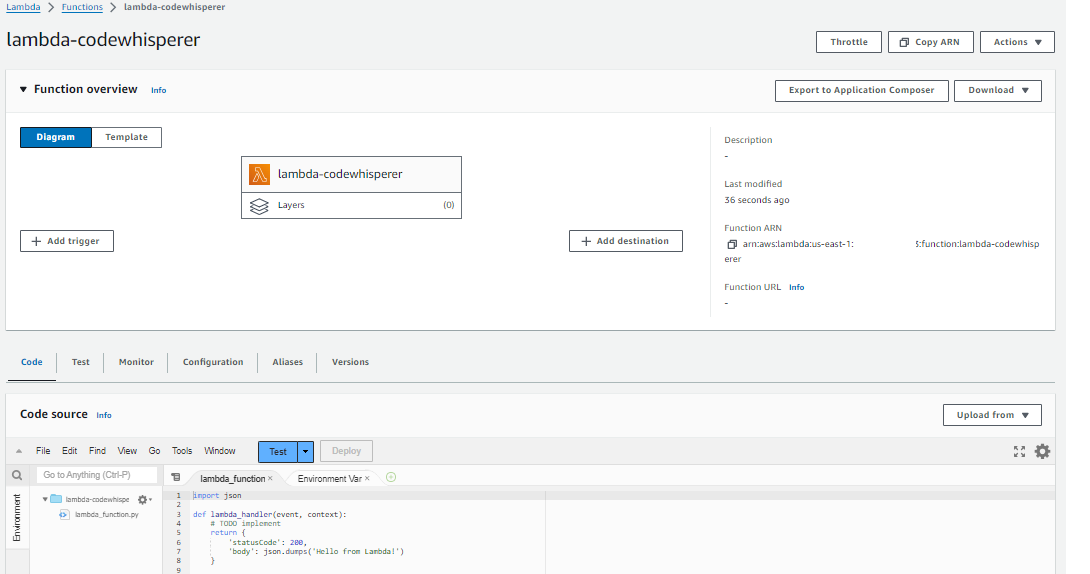Collapse the lambda-codewhispe folder tree
The height and width of the screenshot is (574, 1090).
[x=45, y=499]
